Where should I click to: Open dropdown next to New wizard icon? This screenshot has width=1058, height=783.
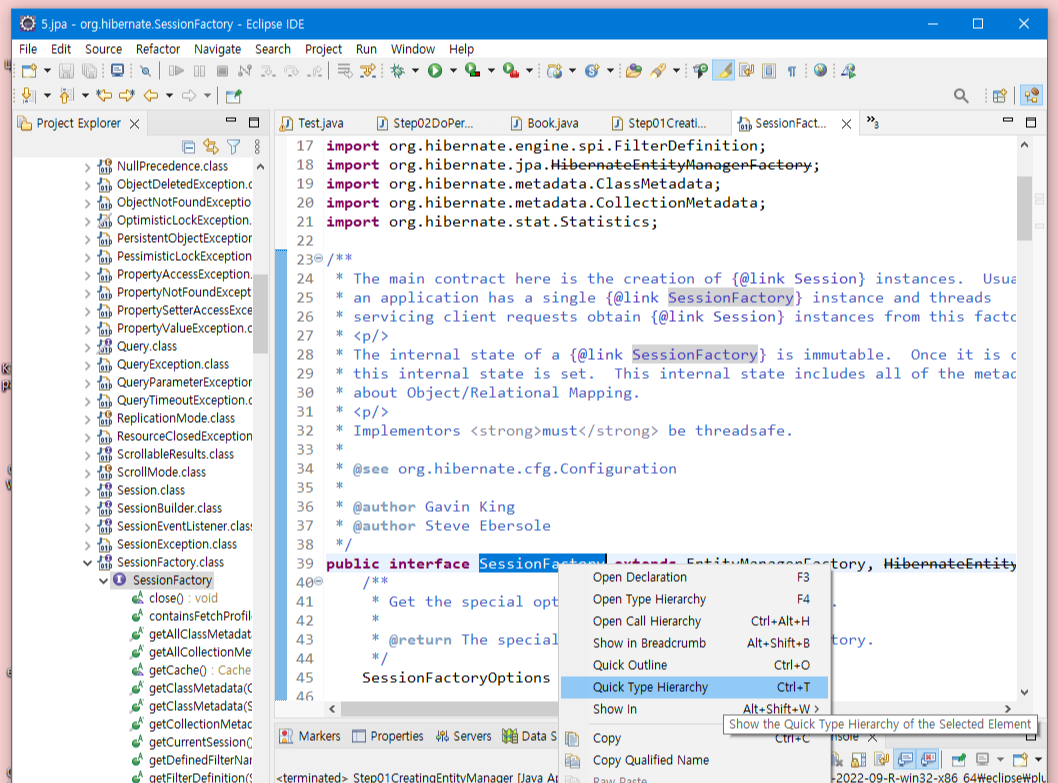pyautogui.click(x=47, y=71)
